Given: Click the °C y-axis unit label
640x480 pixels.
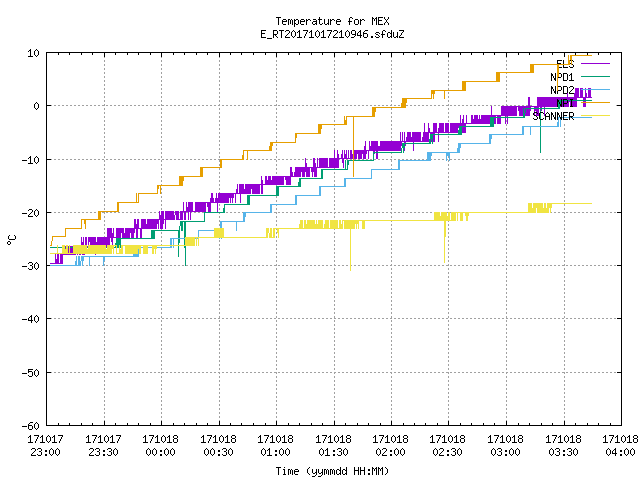Looking at the screenshot, I should [x=11, y=240].
